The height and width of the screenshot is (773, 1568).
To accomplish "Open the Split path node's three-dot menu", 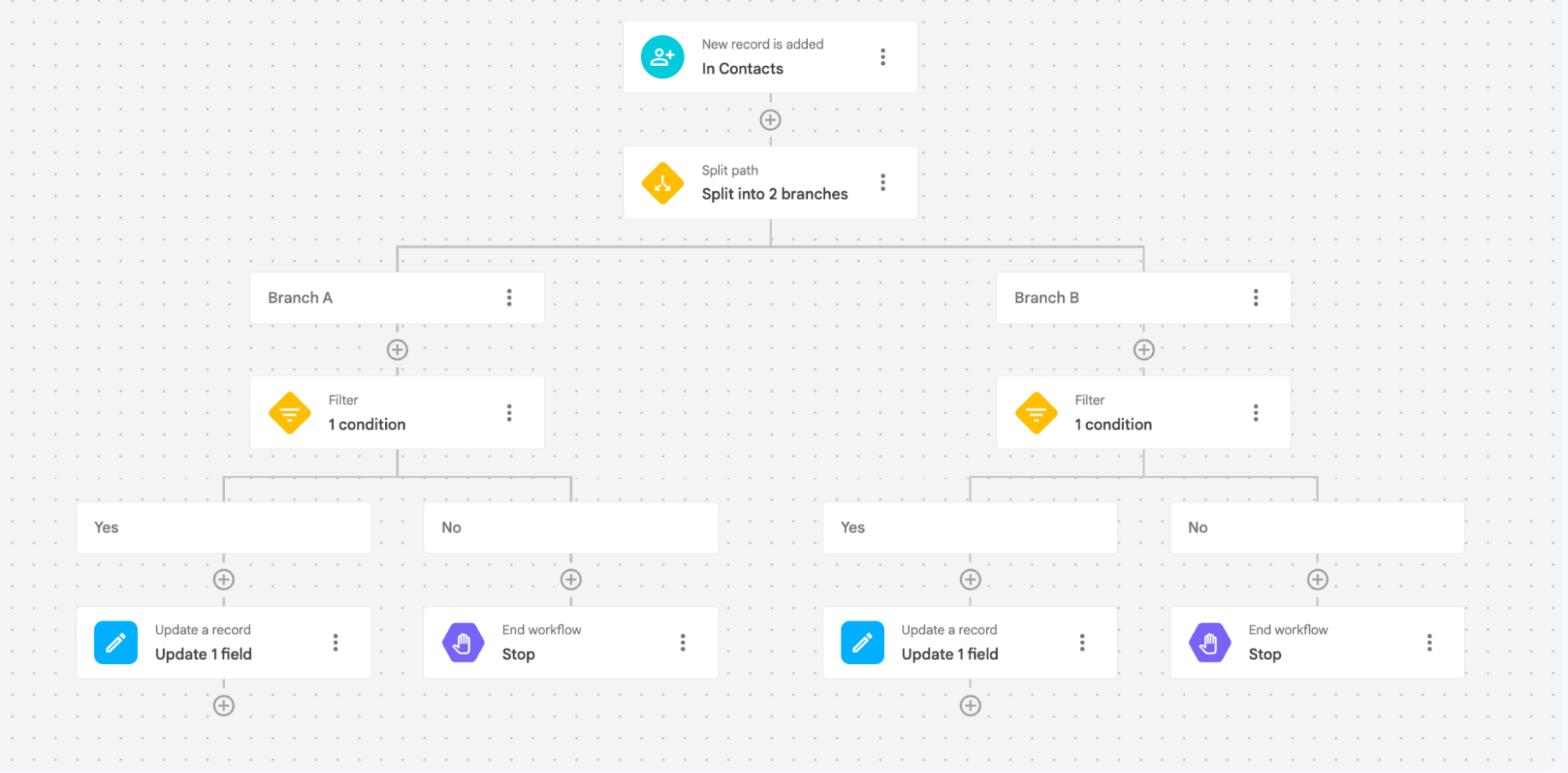I will pyautogui.click(x=882, y=182).
